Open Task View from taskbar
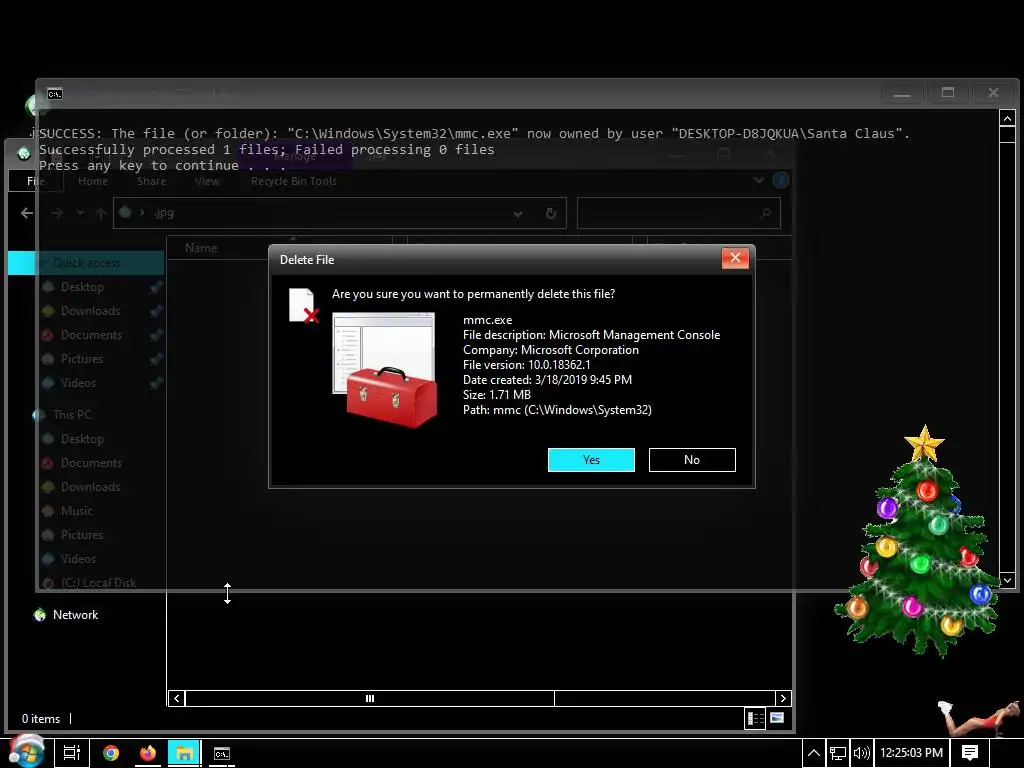This screenshot has height=768, width=1024. point(72,753)
